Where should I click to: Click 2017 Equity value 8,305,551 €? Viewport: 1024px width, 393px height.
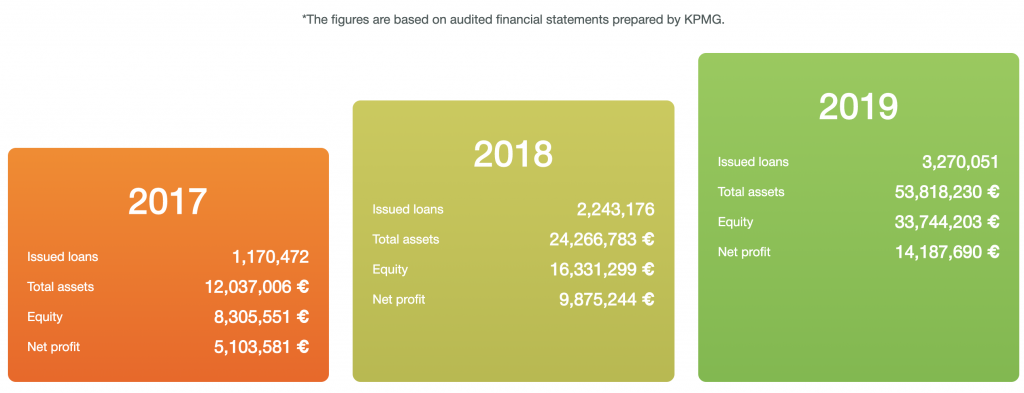coord(261,317)
